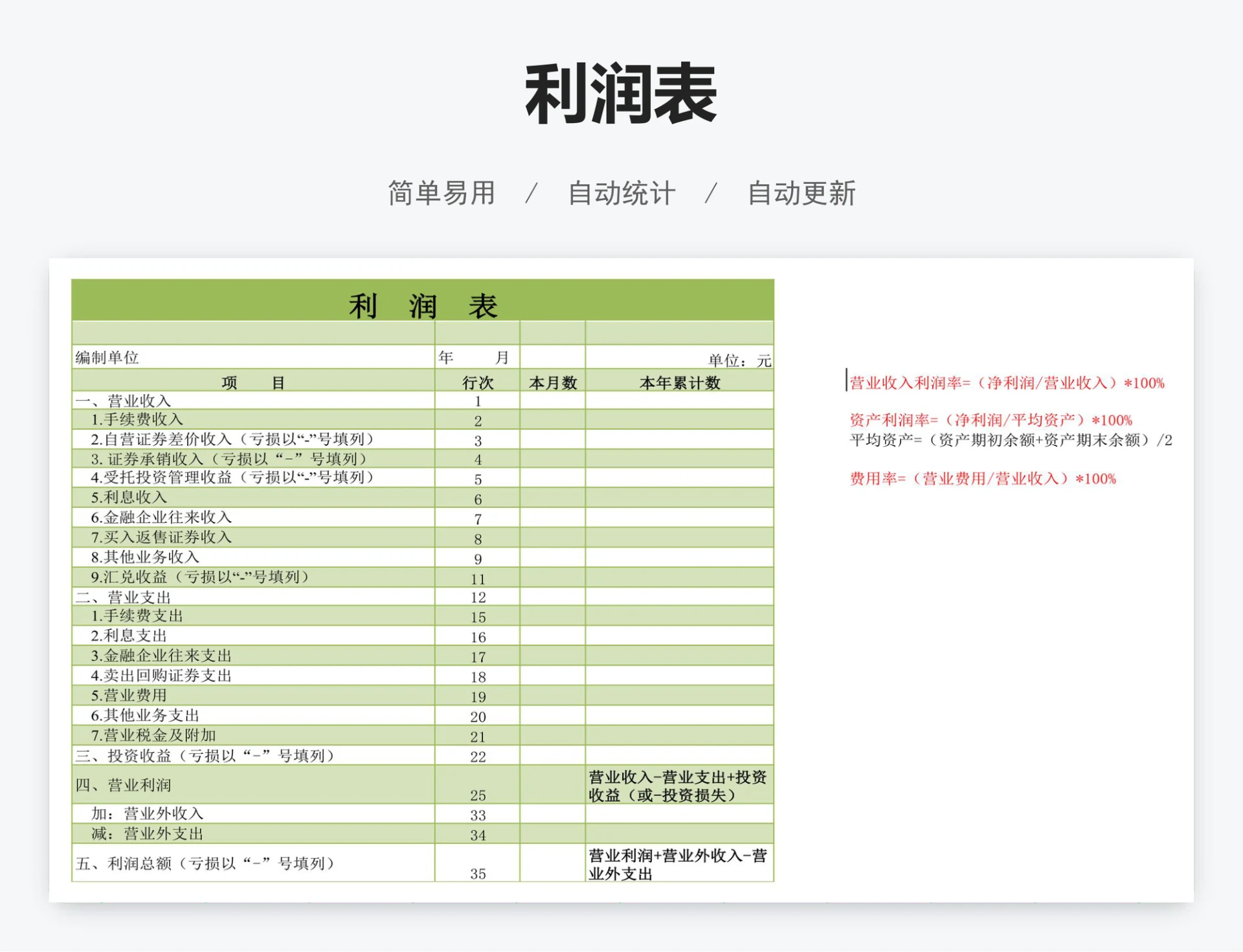Image resolution: width=1243 pixels, height=952 pixels.
Task: Click the 行次 column header
Action: (x=477, y=382)
